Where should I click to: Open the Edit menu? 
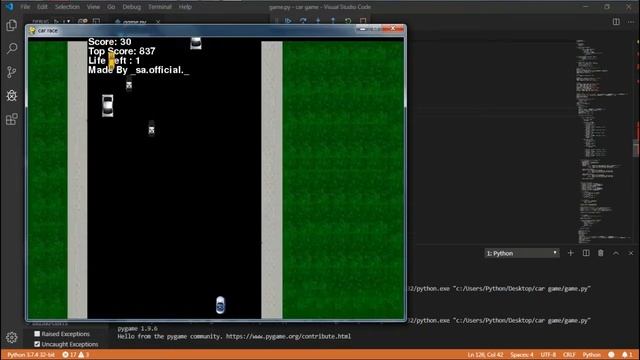point(42,7)
